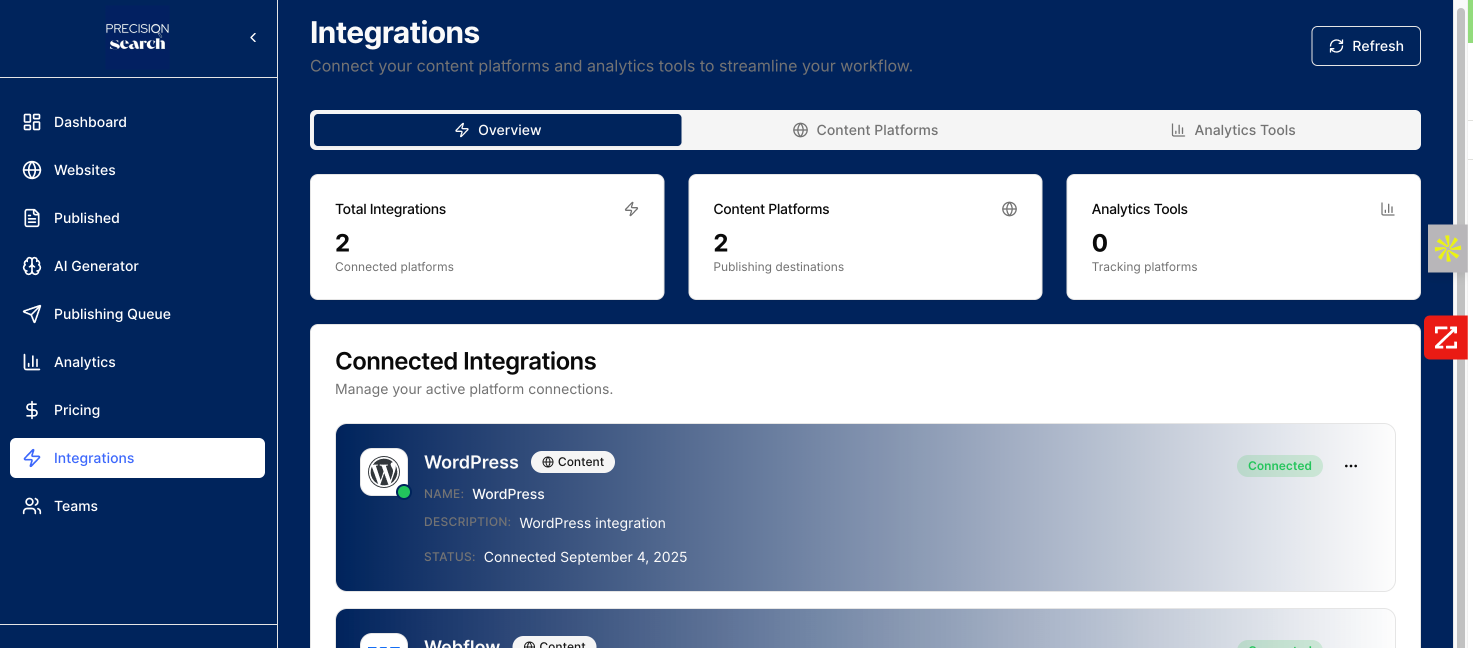Screen dimensions: 1473x648
Task: Open Websites page
Action: [137, 170]
